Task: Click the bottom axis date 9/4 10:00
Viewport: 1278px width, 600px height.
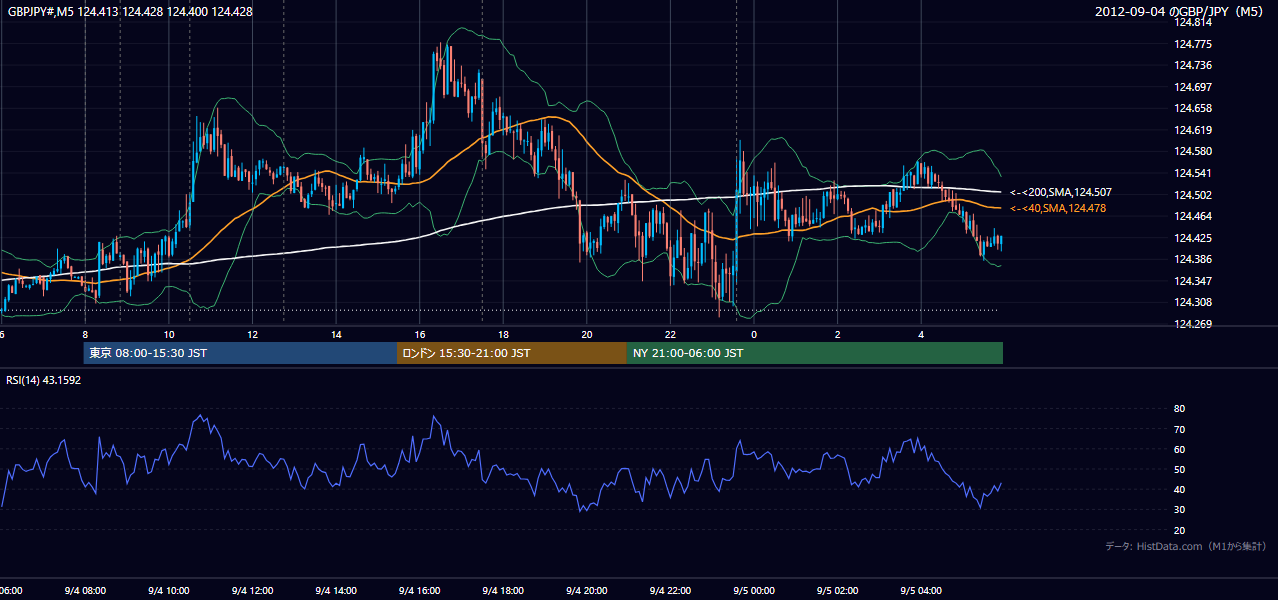Action: (x=168, y=591)
